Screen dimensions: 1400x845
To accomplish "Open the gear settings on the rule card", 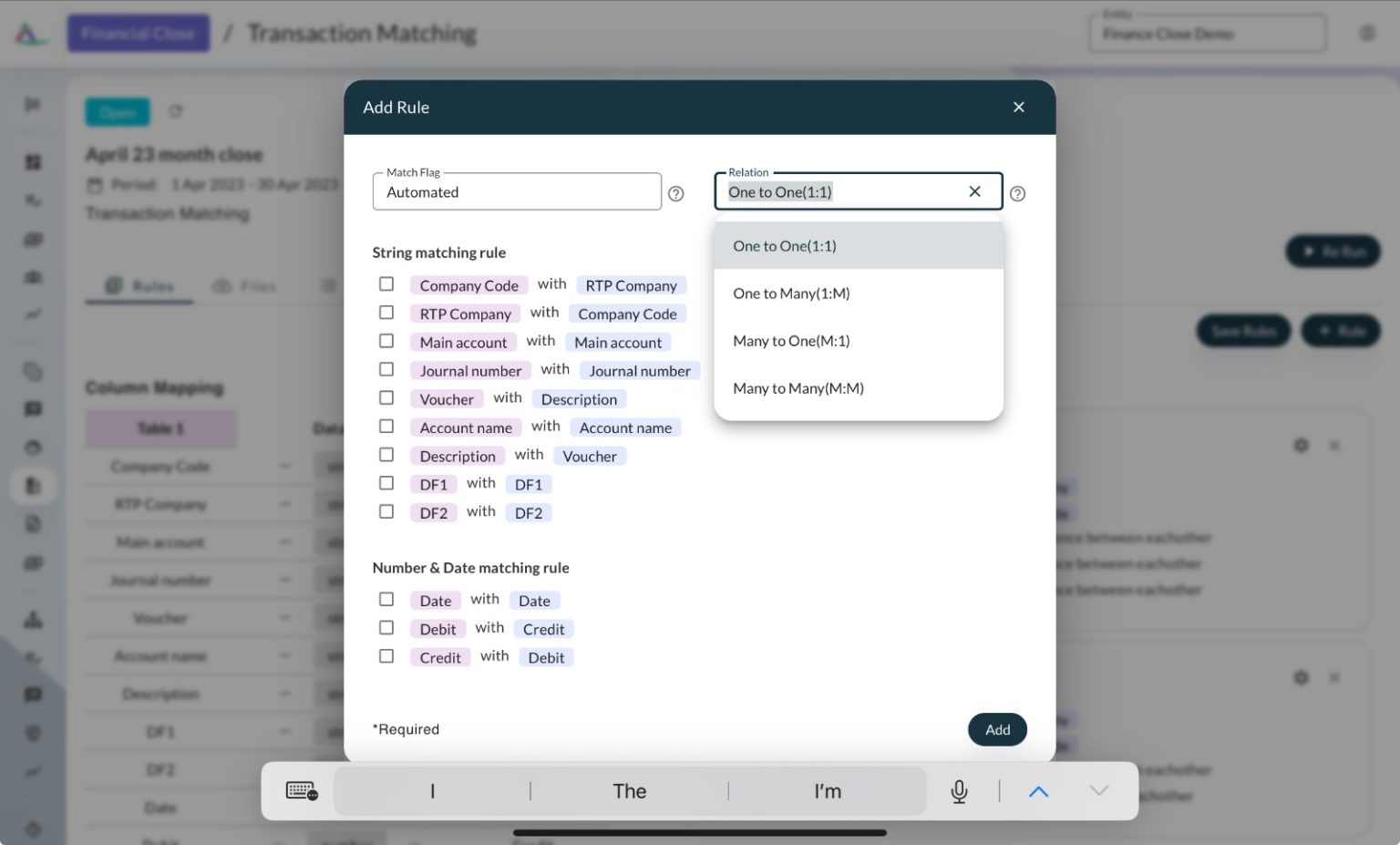I will [1301, 445].
